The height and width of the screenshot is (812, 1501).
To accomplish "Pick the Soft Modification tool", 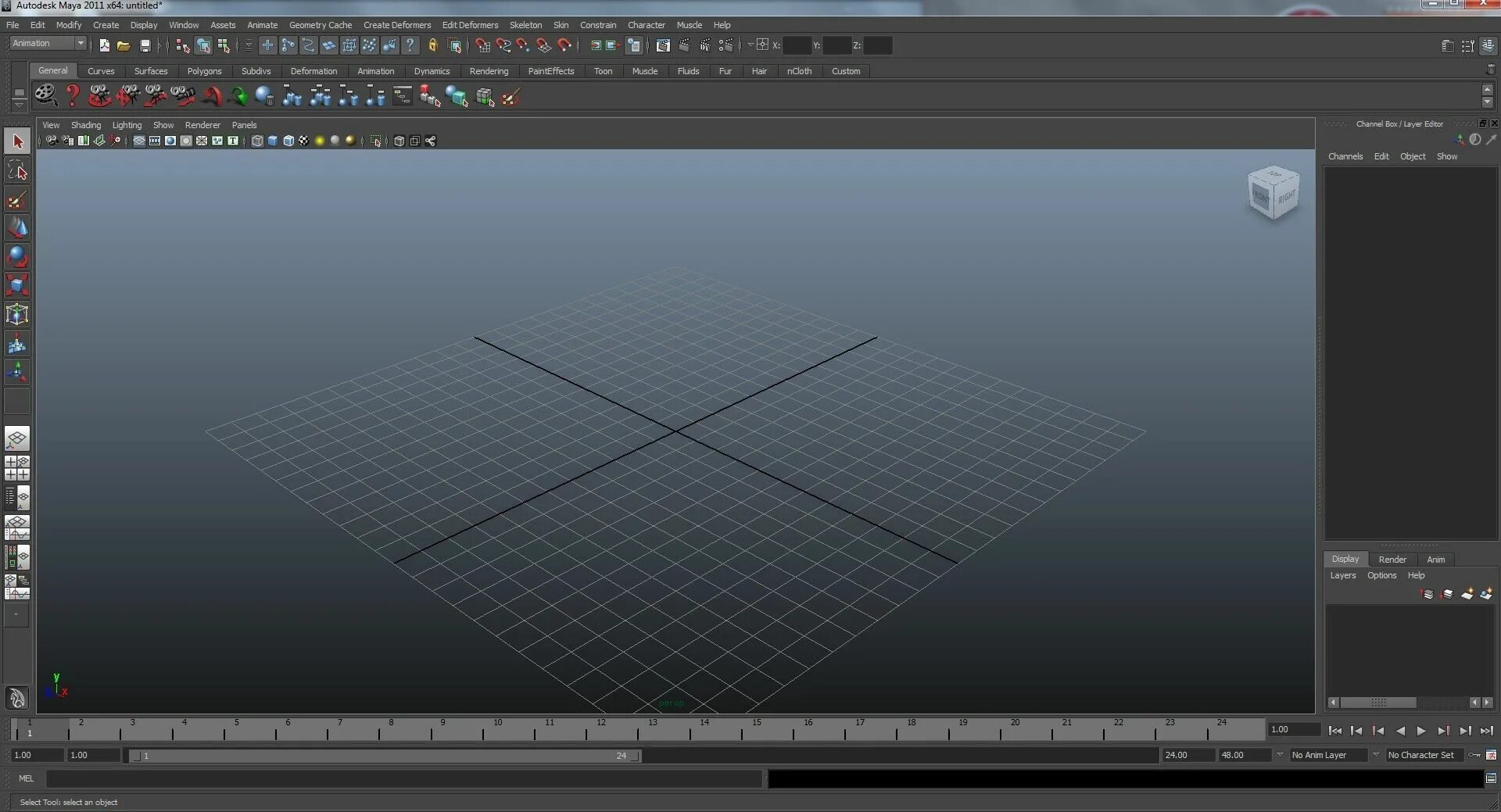I will click(x=17, y=343).
